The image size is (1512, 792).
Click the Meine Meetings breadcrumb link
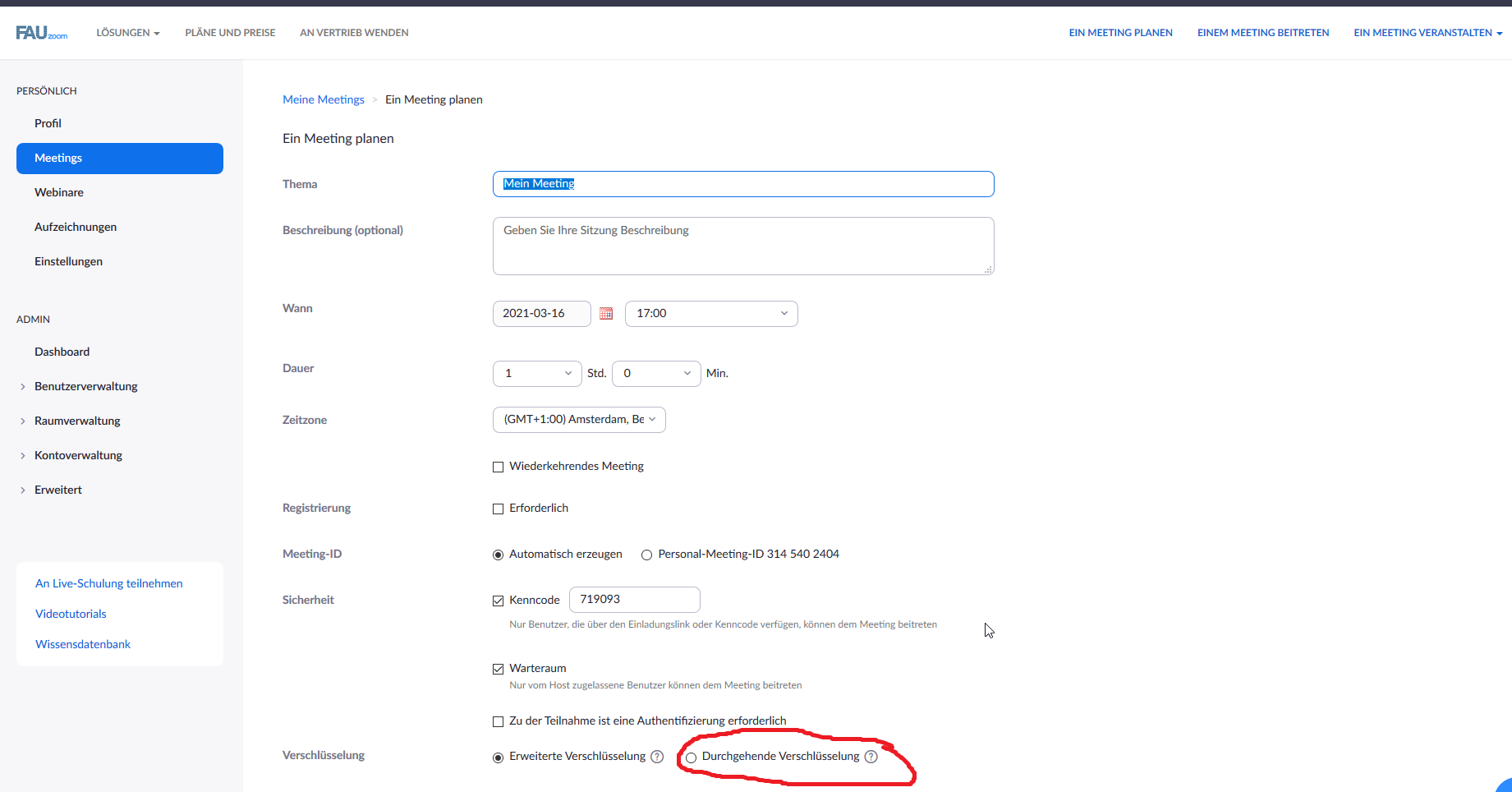324,99
